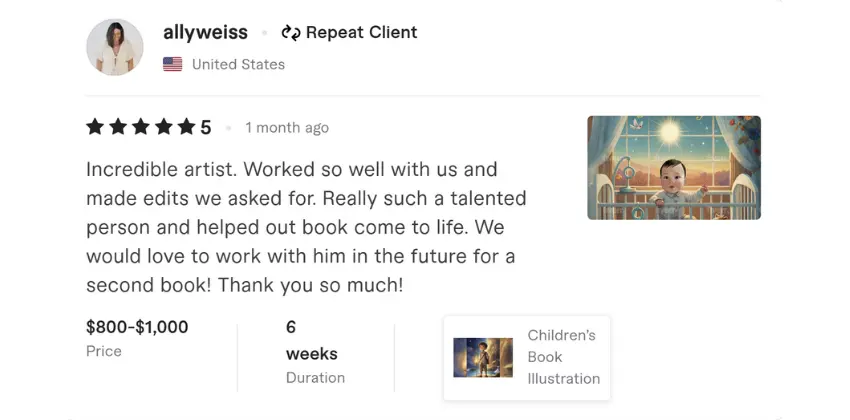Click the allyweiss profile avatar
Image resolution: width=850 pixels, height=420 pixels.
115,47
